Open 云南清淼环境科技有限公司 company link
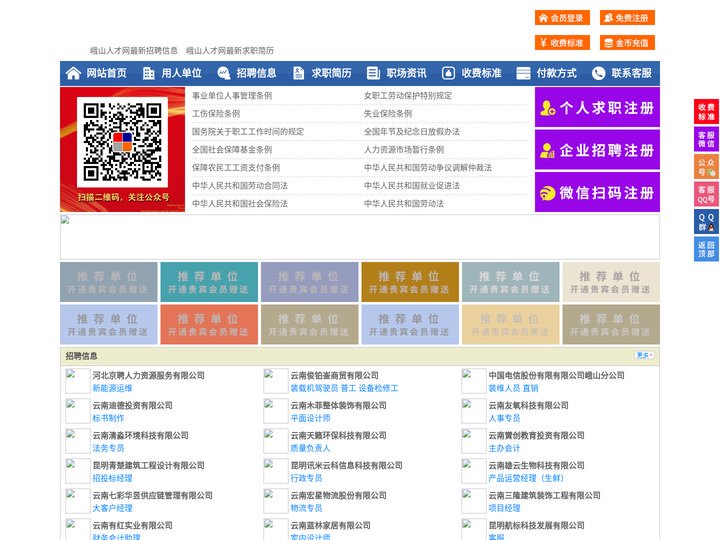The image size is (720, 540). click(x=141, y=435)
